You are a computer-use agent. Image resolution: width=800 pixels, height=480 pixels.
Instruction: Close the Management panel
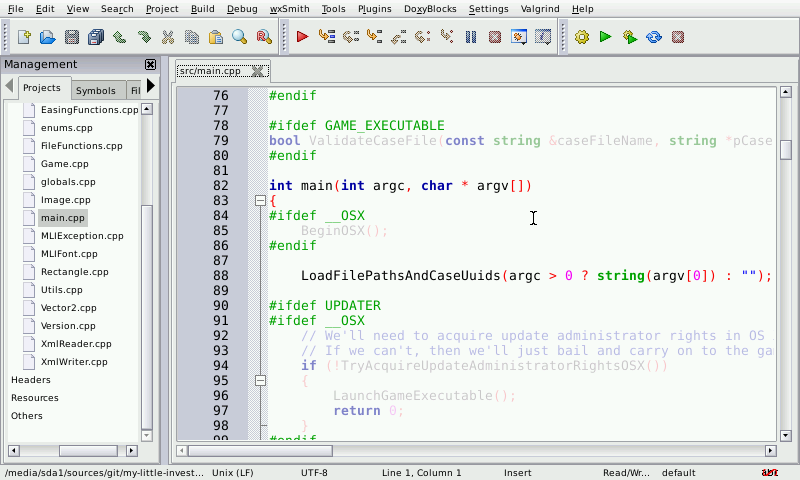151,64
